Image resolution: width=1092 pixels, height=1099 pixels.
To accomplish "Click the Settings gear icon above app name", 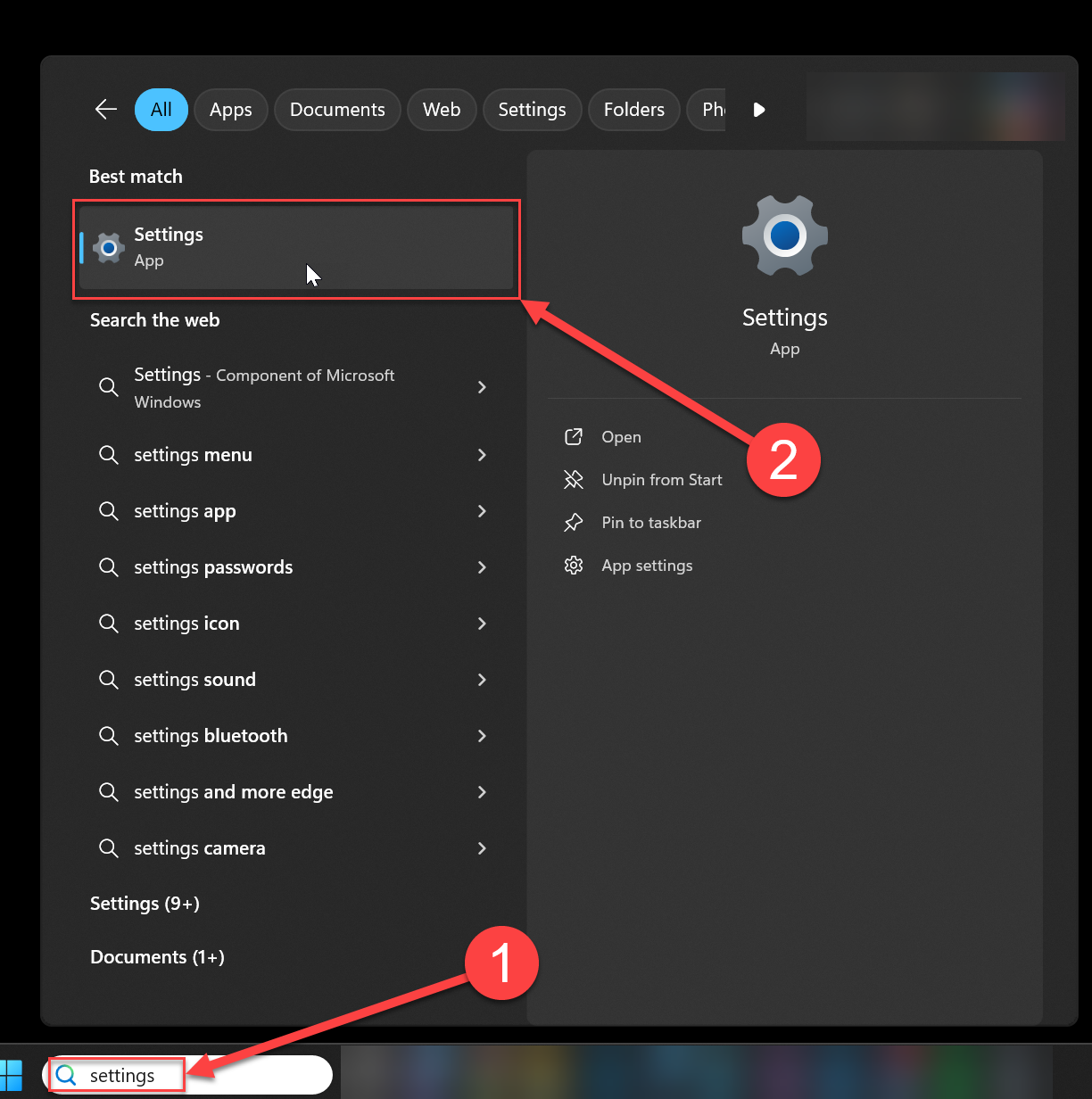I will [784, 235].
